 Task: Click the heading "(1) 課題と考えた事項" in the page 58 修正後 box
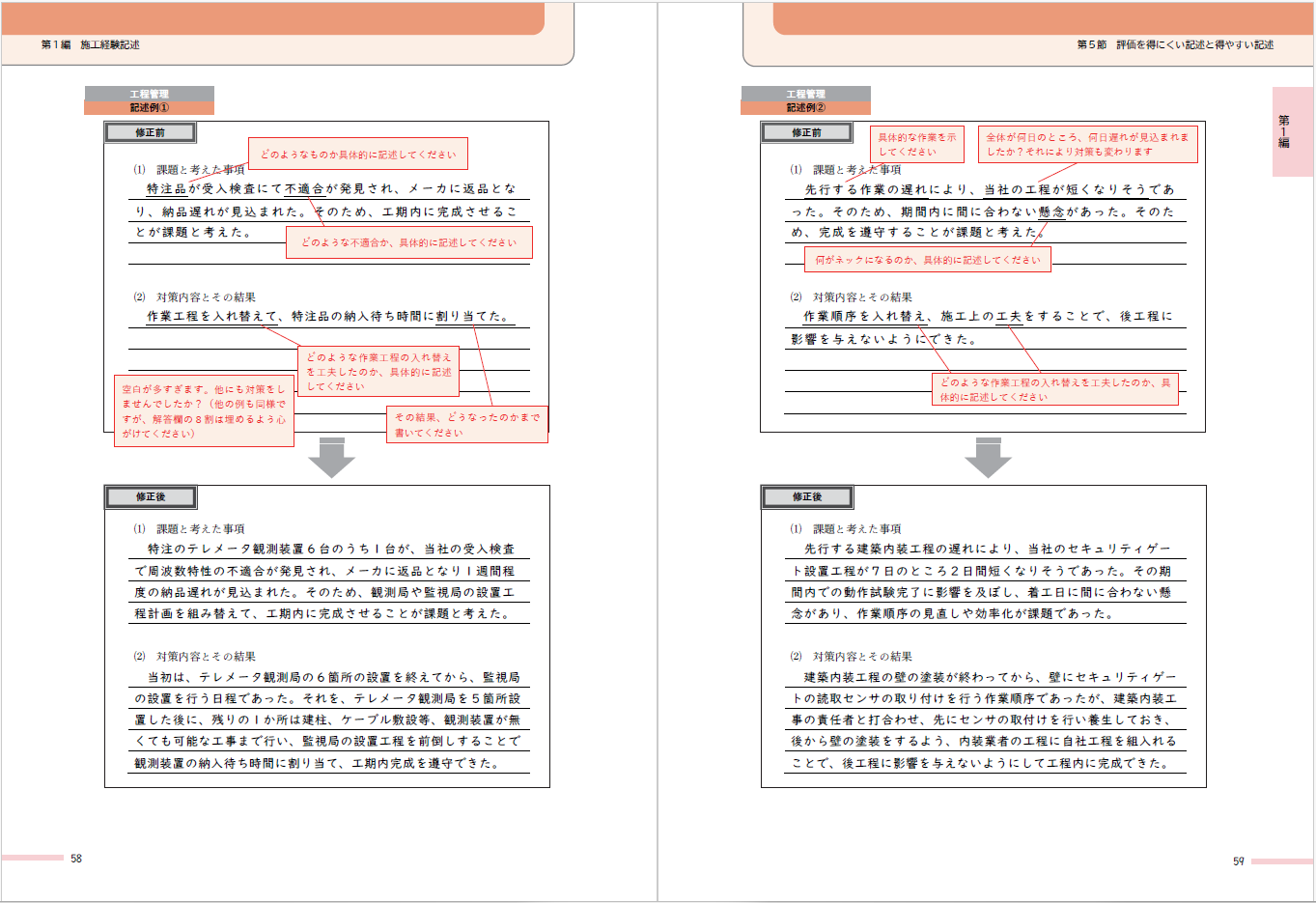tap(189, 529)
